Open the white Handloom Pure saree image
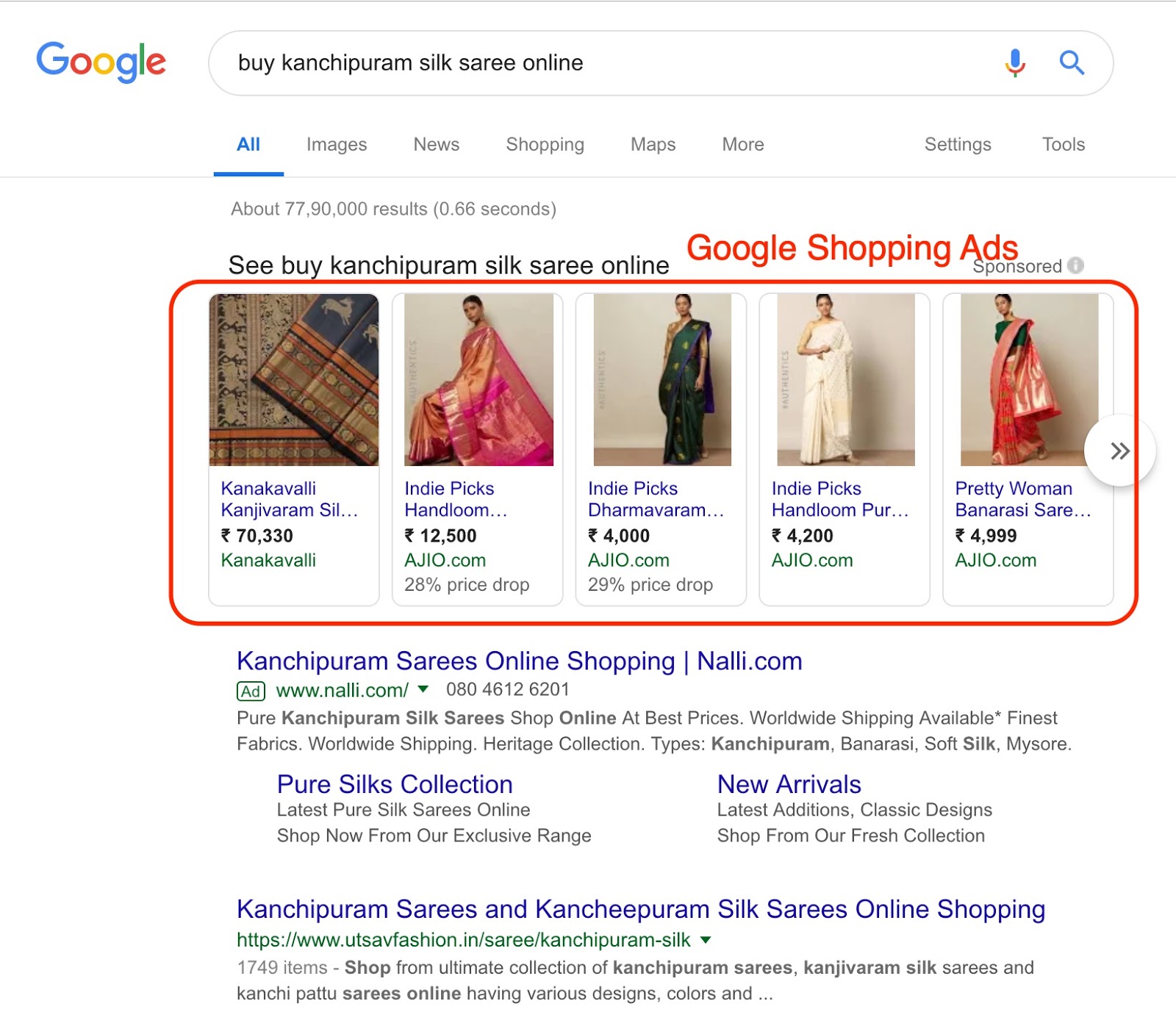Screen dimensions: 1176x1034 (x=846, y=380)
